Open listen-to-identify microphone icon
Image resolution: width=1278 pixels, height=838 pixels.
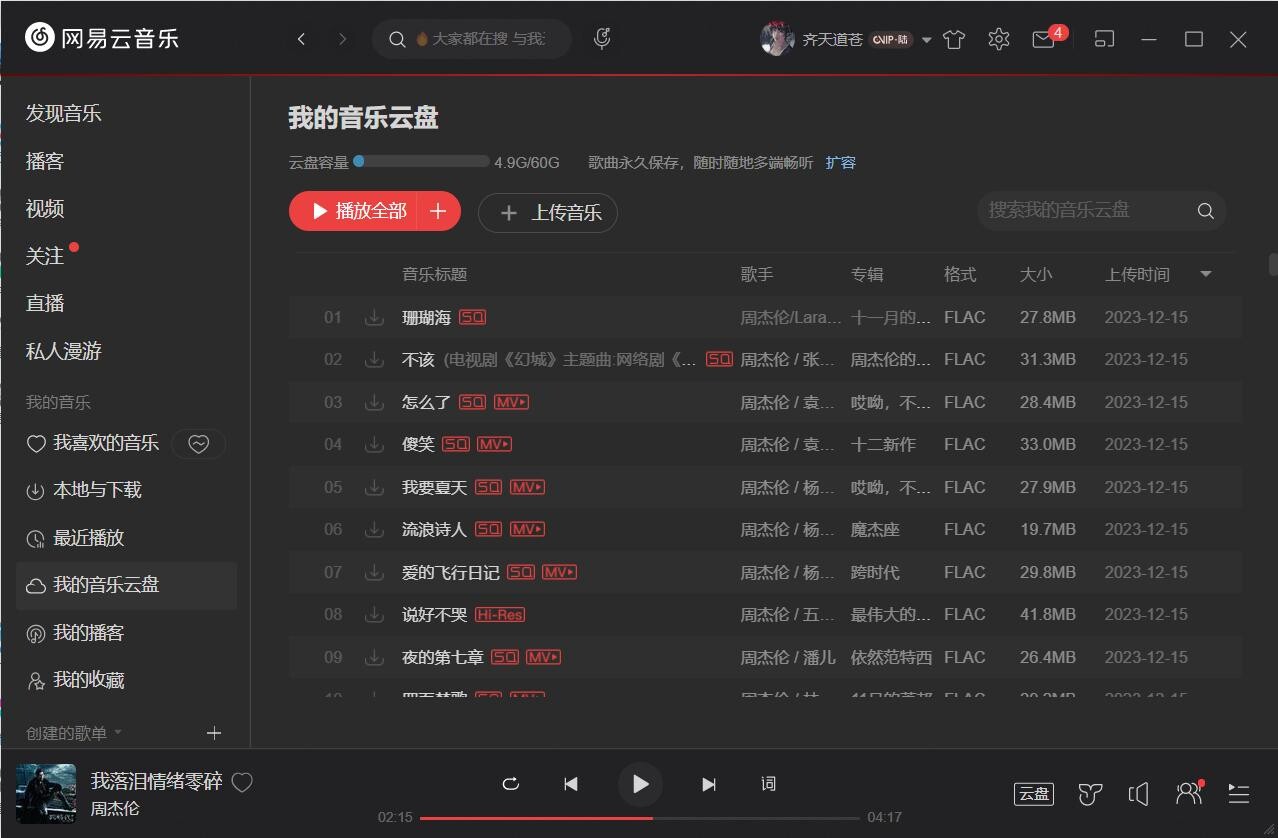[602, 39]
